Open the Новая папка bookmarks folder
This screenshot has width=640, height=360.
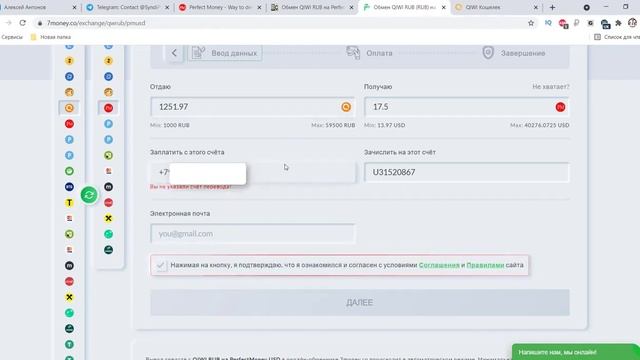click(x=51, y=37)
